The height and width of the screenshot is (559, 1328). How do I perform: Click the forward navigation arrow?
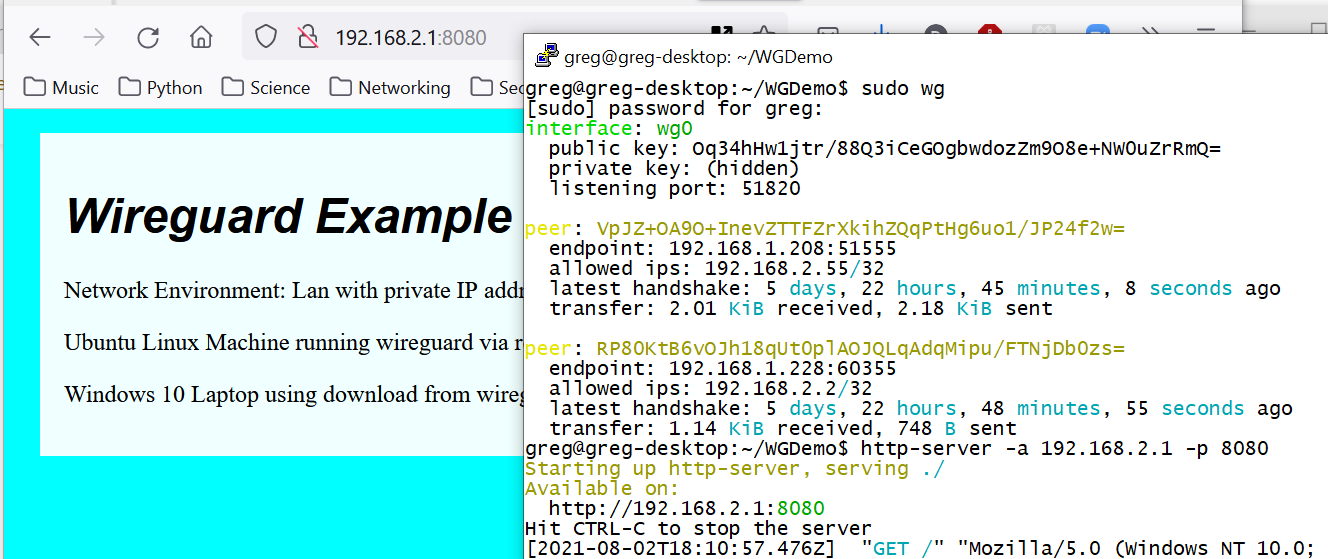coord(94,38)
